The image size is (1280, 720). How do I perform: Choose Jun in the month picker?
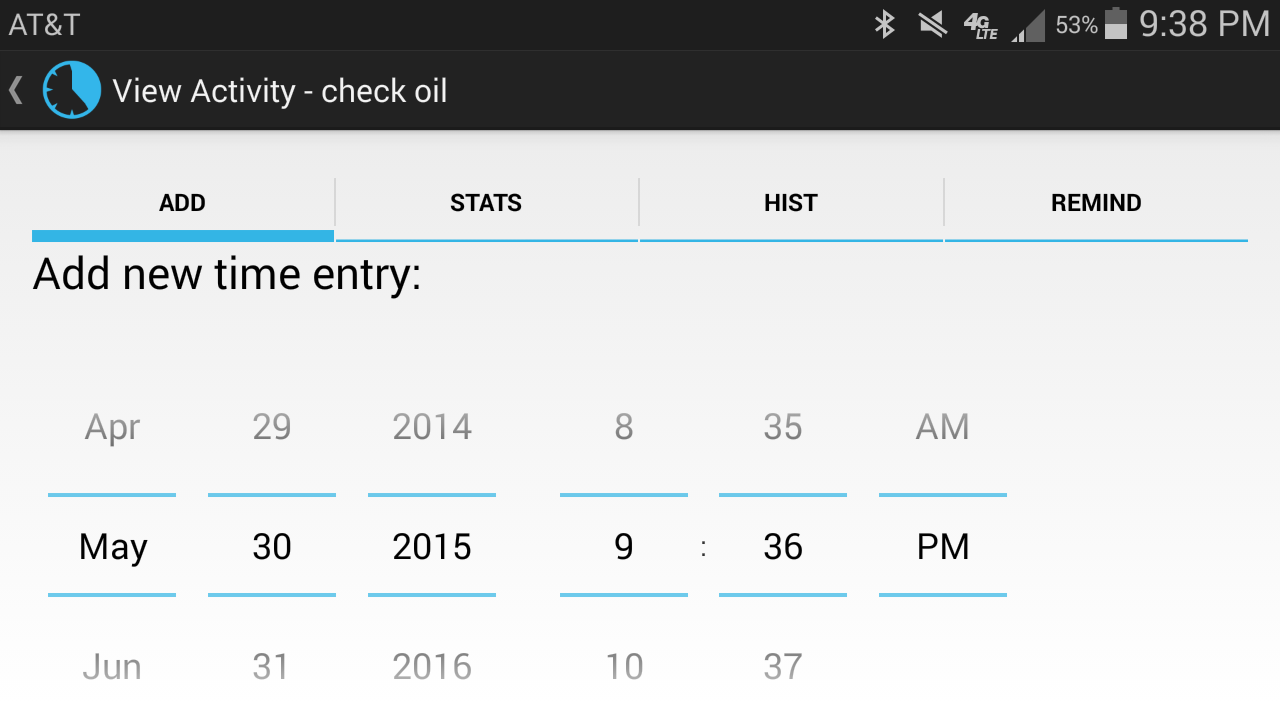(112, 667)
